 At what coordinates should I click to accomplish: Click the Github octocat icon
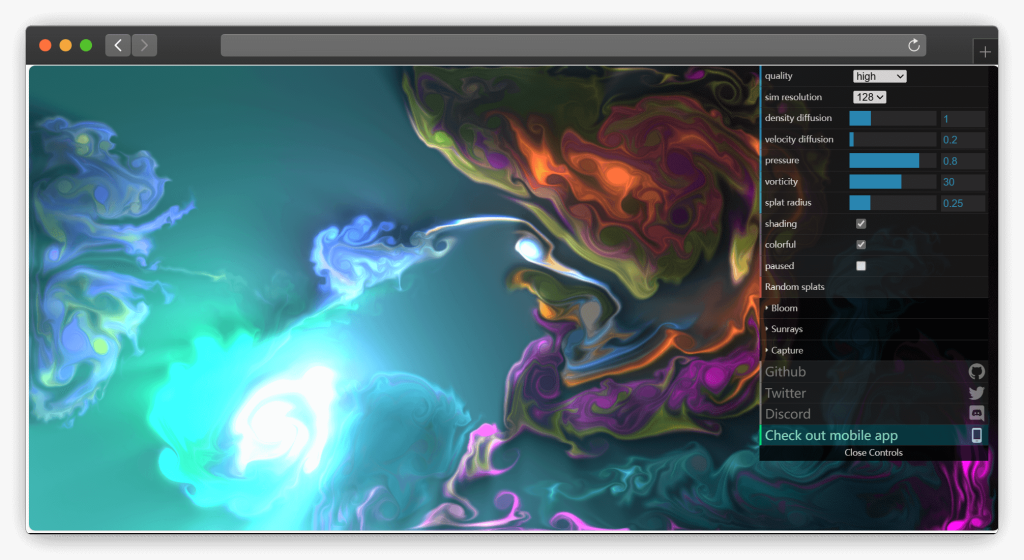coord(977,372)
